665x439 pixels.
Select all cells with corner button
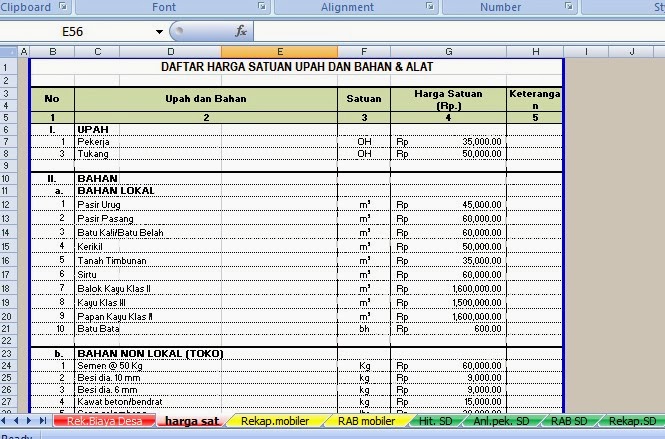8,52
